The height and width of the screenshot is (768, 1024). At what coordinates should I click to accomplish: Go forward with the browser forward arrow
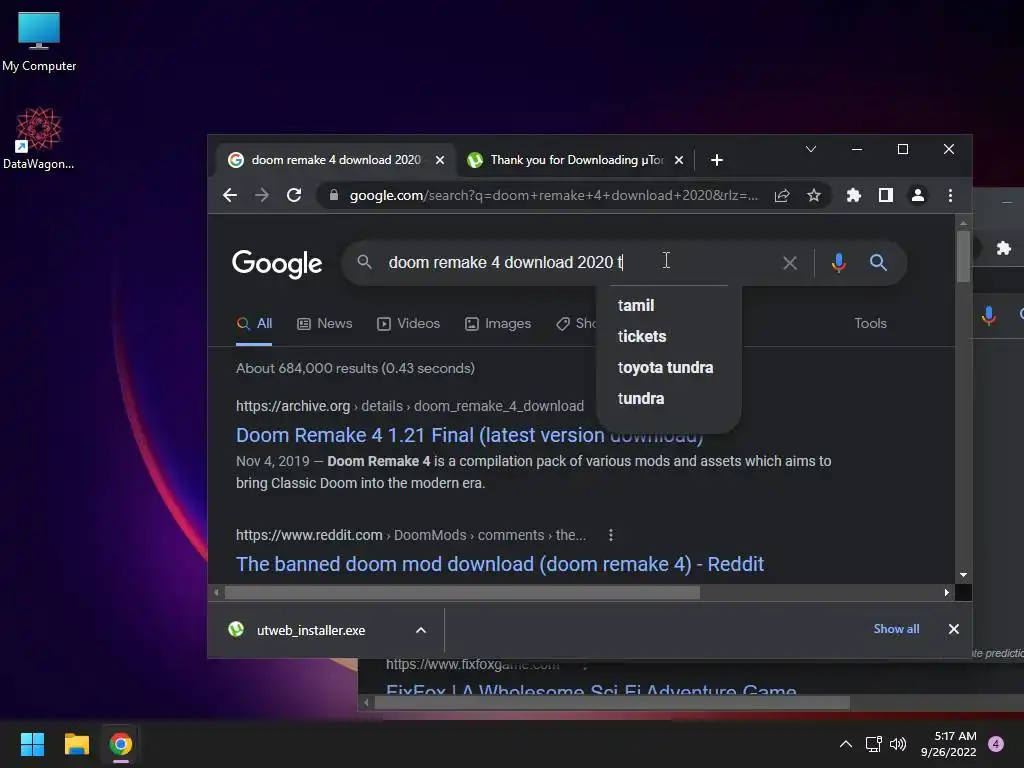point(262,195)
